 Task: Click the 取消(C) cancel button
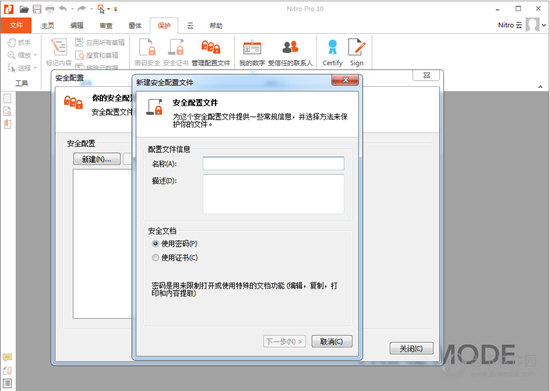click(331, 341)
